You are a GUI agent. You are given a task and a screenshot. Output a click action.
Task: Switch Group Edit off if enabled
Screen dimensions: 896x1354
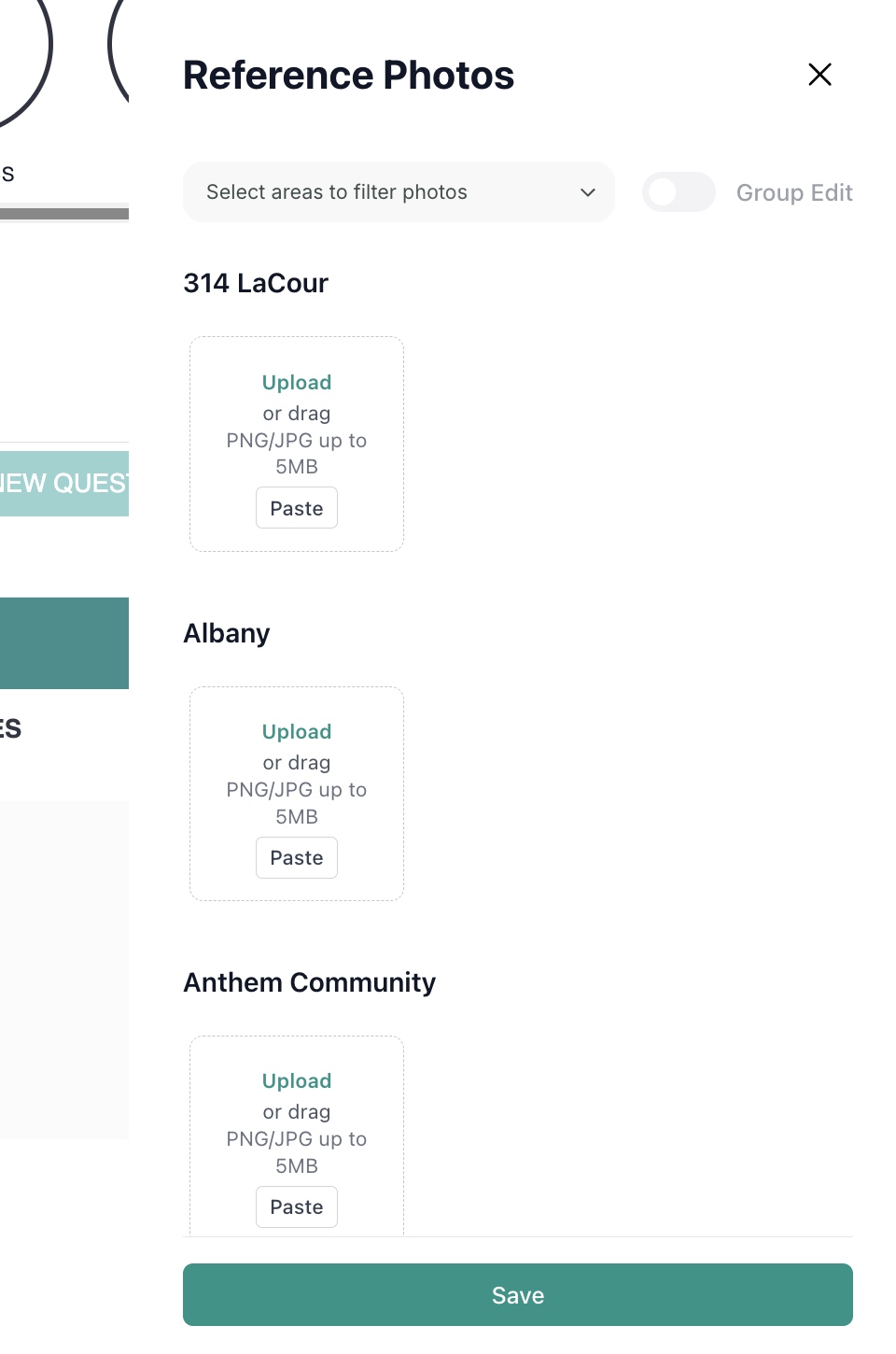(679, 191)
